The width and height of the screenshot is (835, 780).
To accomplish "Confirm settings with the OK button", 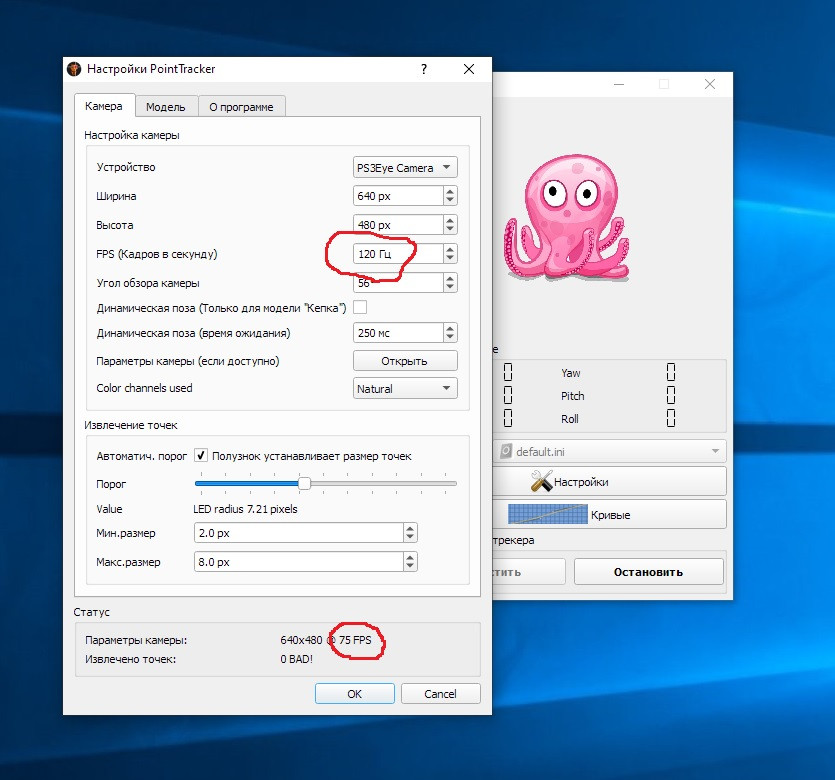I will [355, 694].
